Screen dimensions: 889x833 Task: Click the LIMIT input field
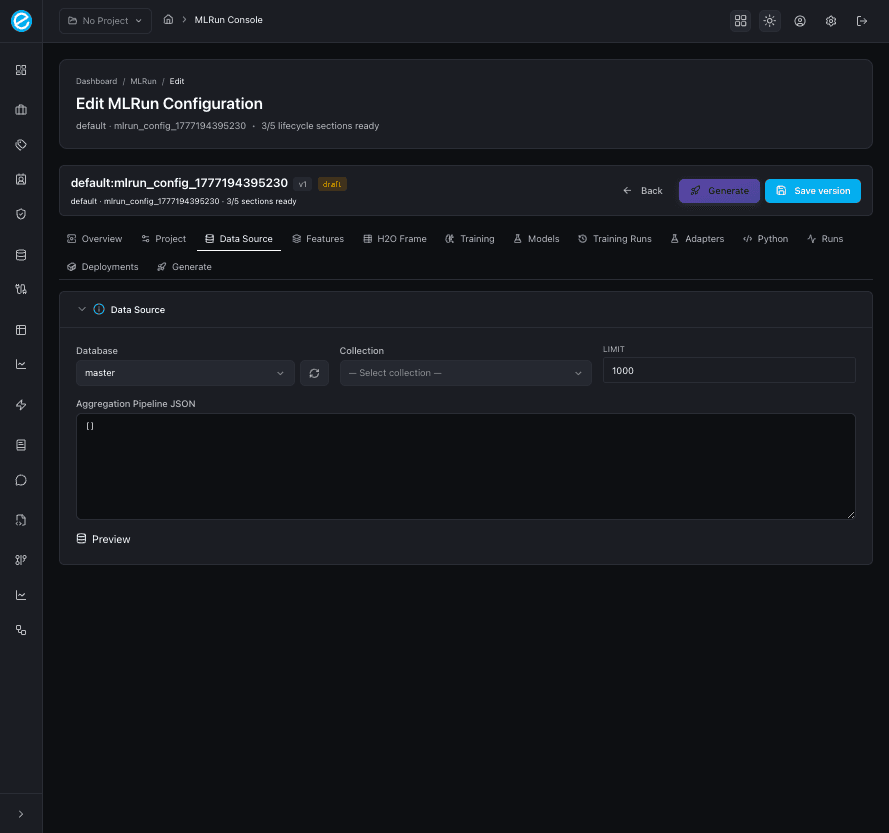[728, 370]
